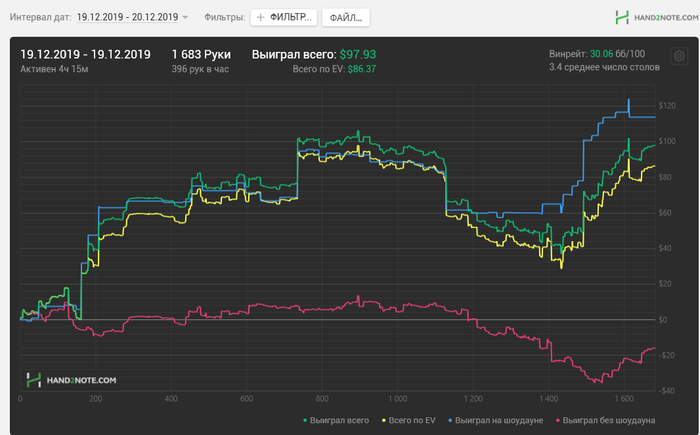This screenshot has width=700, height=435.
Task: Click '3.4 среднее число столов' text
Action: pos(604,67)
